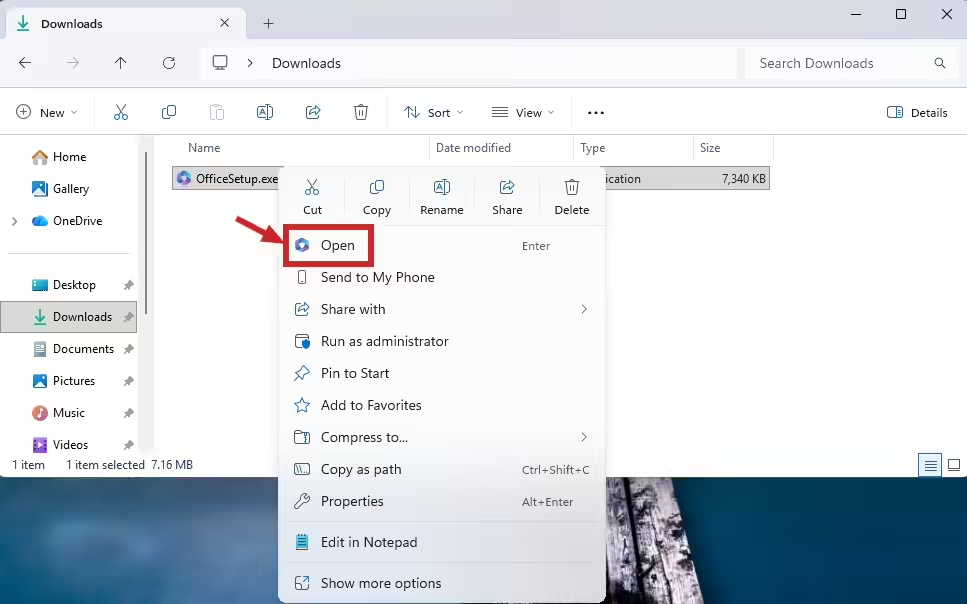Go up one folder with Up arrow

click(x=121, y=63)
